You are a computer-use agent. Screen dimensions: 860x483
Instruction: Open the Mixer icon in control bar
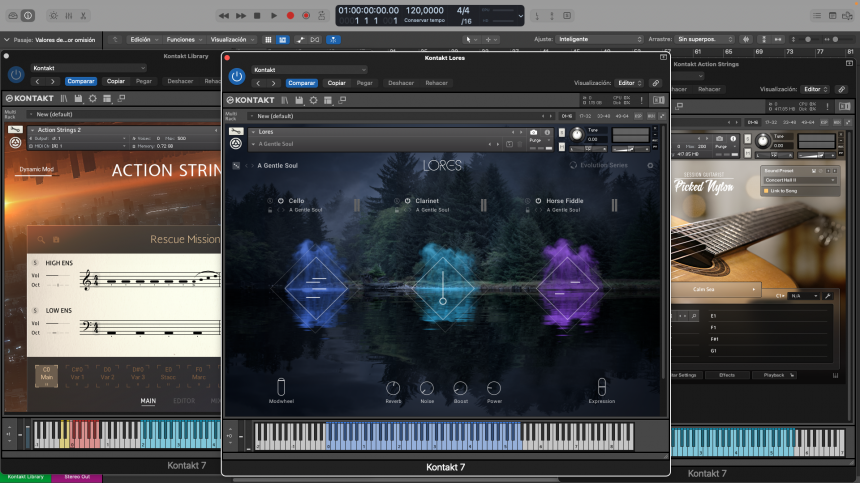click(69, 16)
